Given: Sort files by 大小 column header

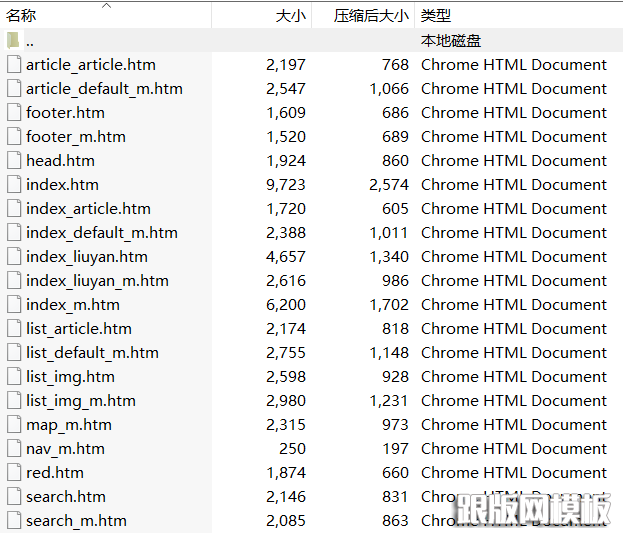Looking at the screenshot, I should 290,15.
